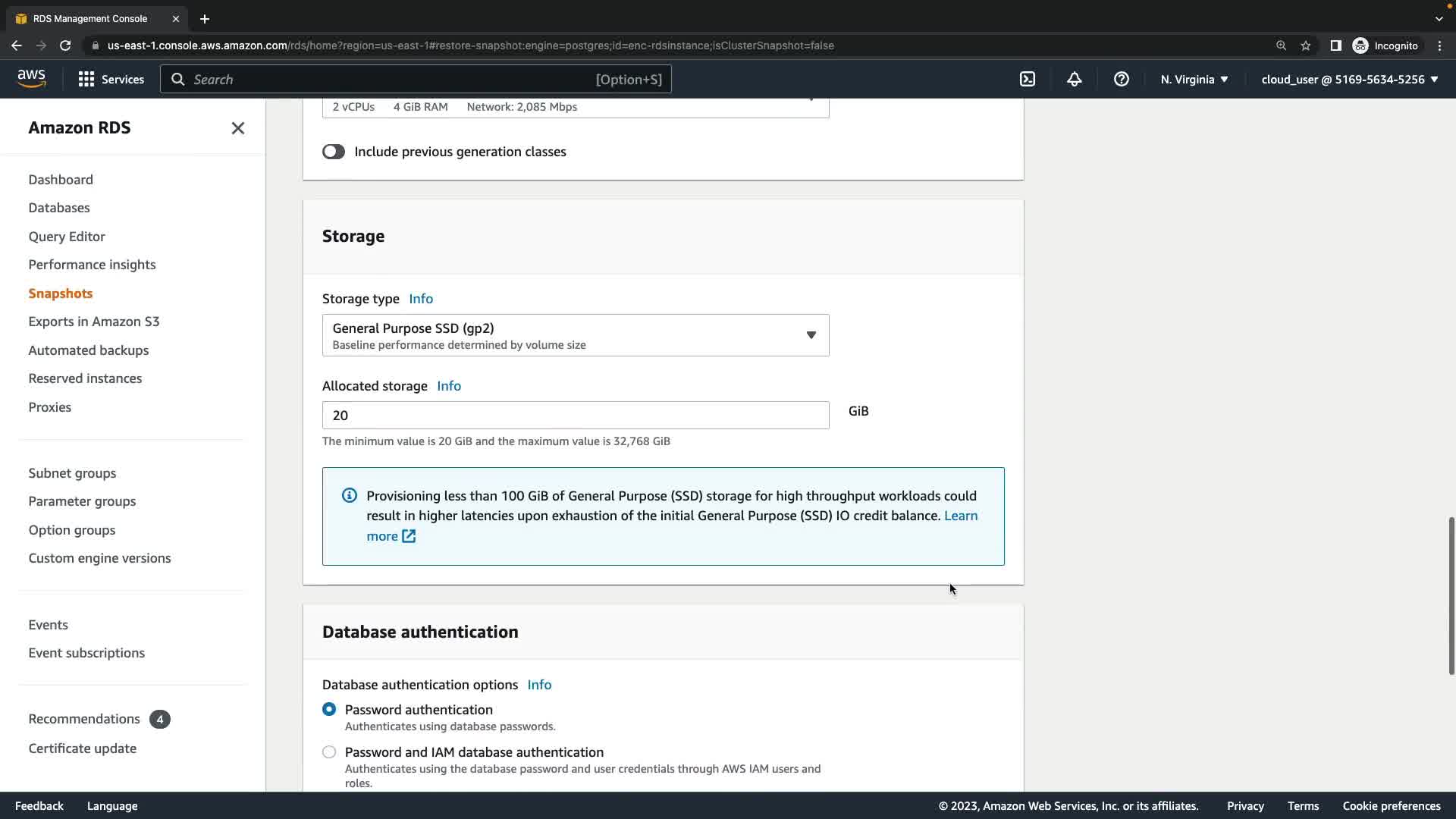Click Info link next to Allocated storage
This screenshot has height=819, width=1456.
click(448, 386)
